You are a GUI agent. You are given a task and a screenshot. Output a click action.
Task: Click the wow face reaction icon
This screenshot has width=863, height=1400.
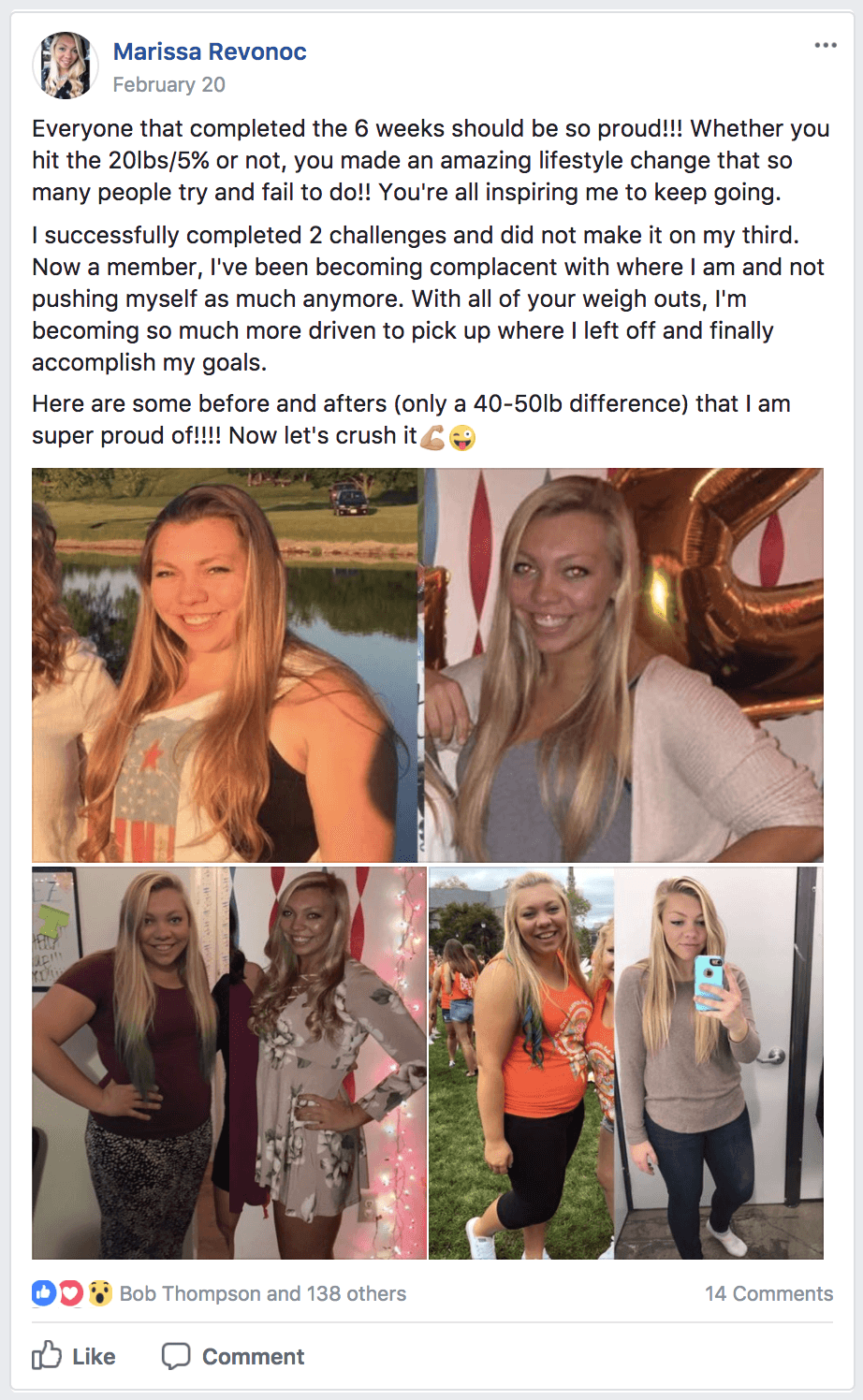pyautogui.click(x=100, y=1293)
